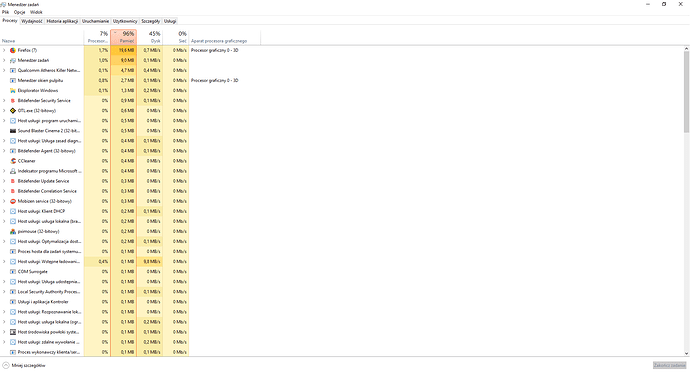Switch to the Wydajność tab

click(x=32, y=21)
